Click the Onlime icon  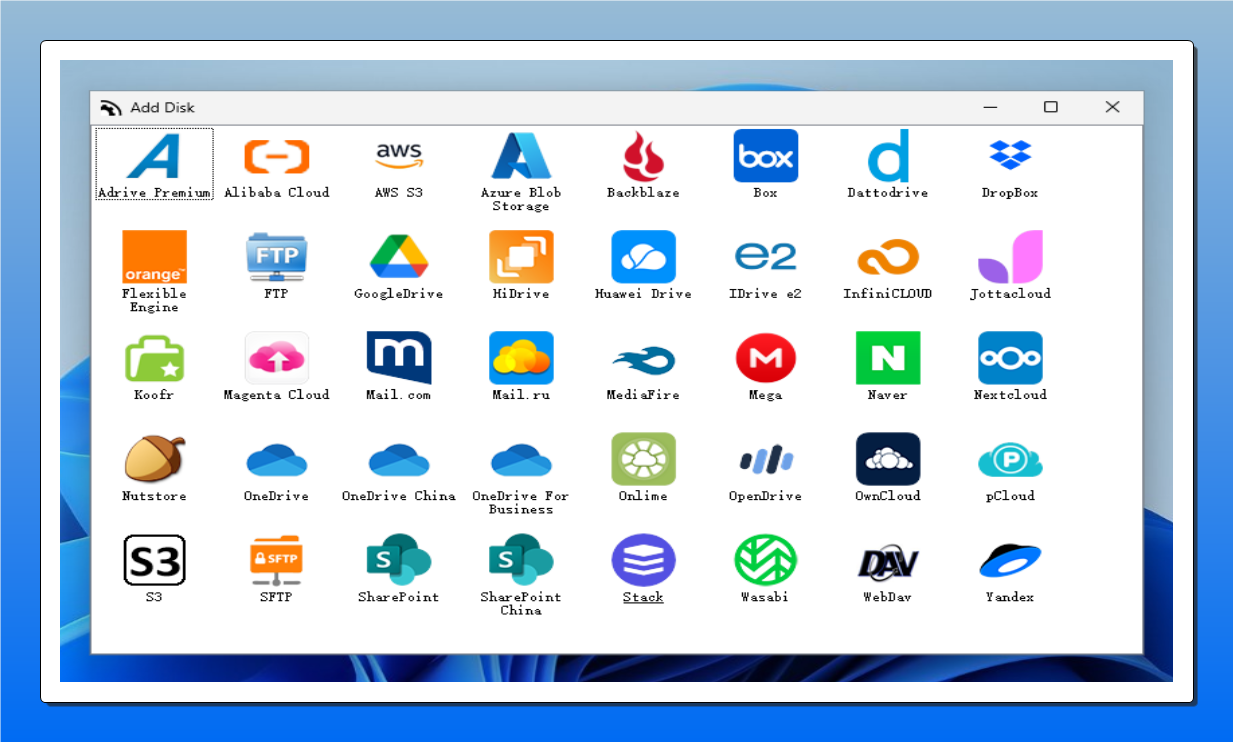tap(643, 459)
